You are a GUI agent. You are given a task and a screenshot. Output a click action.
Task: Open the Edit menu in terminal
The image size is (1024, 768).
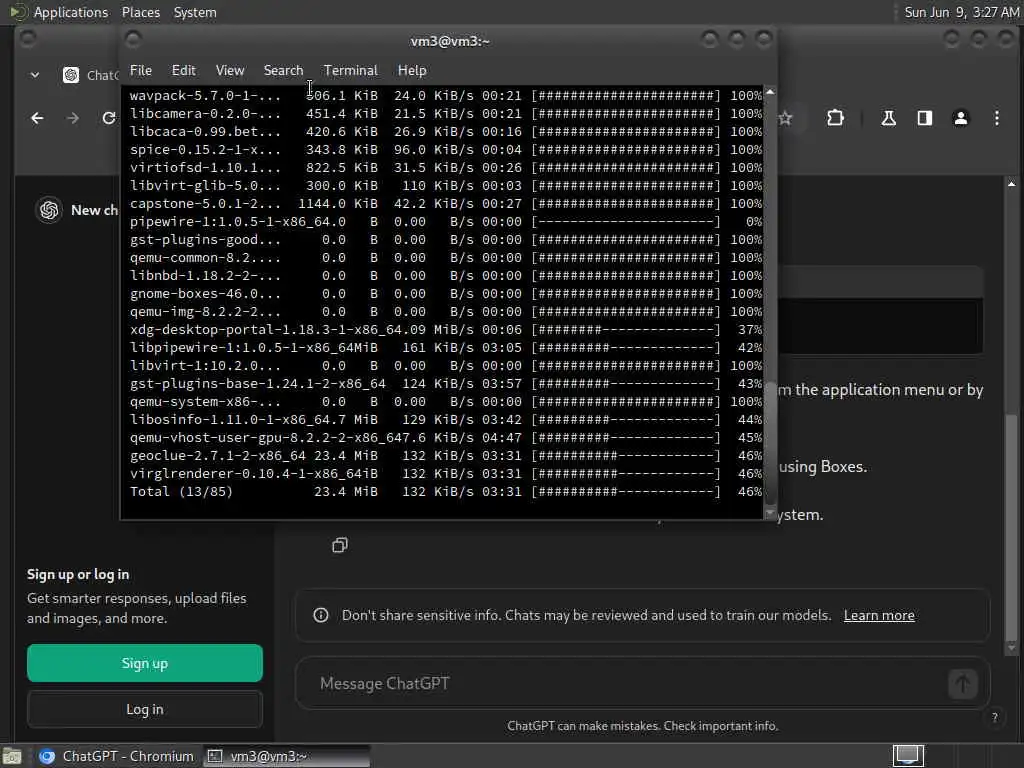184,70
